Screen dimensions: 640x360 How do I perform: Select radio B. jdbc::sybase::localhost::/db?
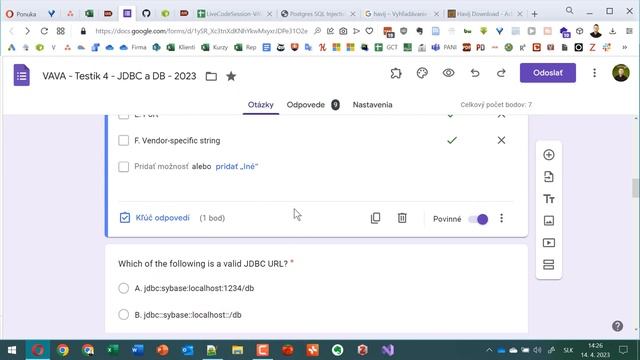[x=123, y=315]
